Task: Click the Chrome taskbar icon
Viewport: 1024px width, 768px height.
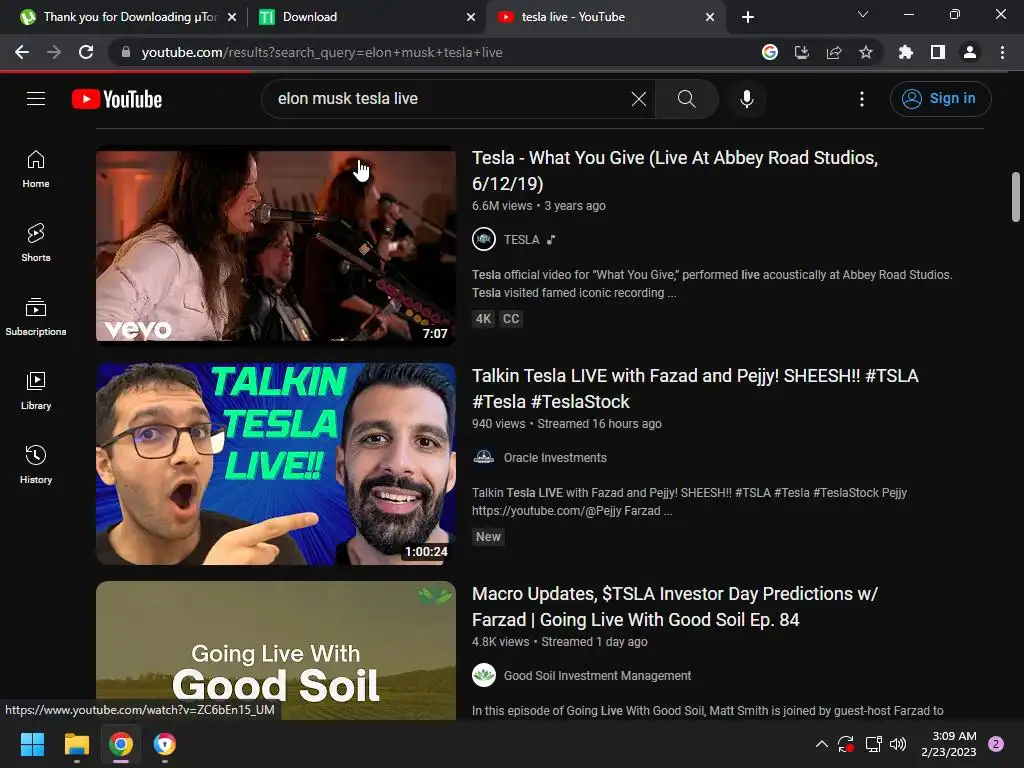Action: (121, 744)
